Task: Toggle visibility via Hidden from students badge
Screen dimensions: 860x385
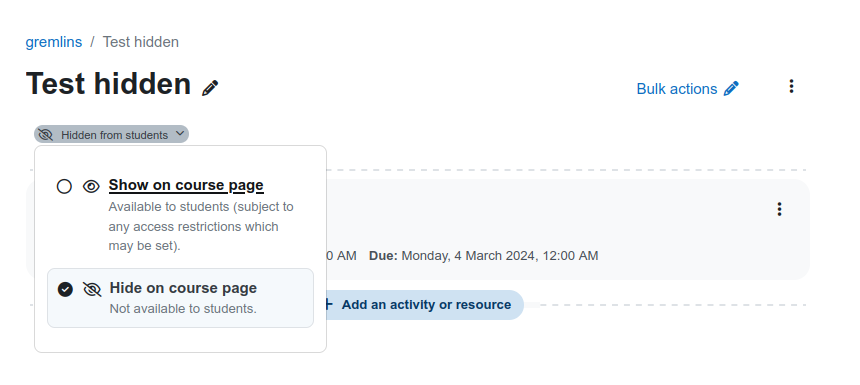Action: [111, 134]
